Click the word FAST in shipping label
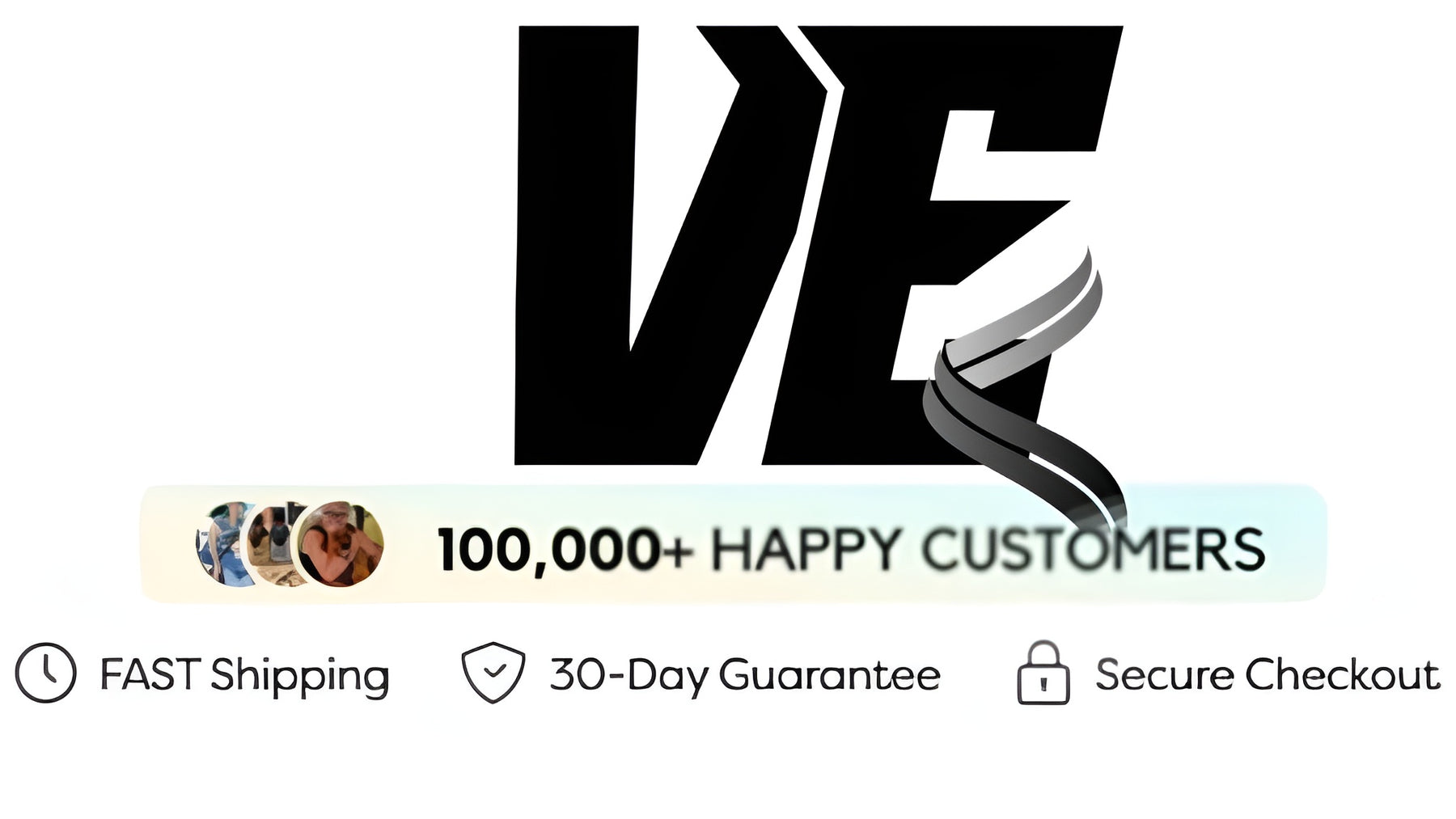1456x819 pixels. pyautogui.click(x=150, y=674)
